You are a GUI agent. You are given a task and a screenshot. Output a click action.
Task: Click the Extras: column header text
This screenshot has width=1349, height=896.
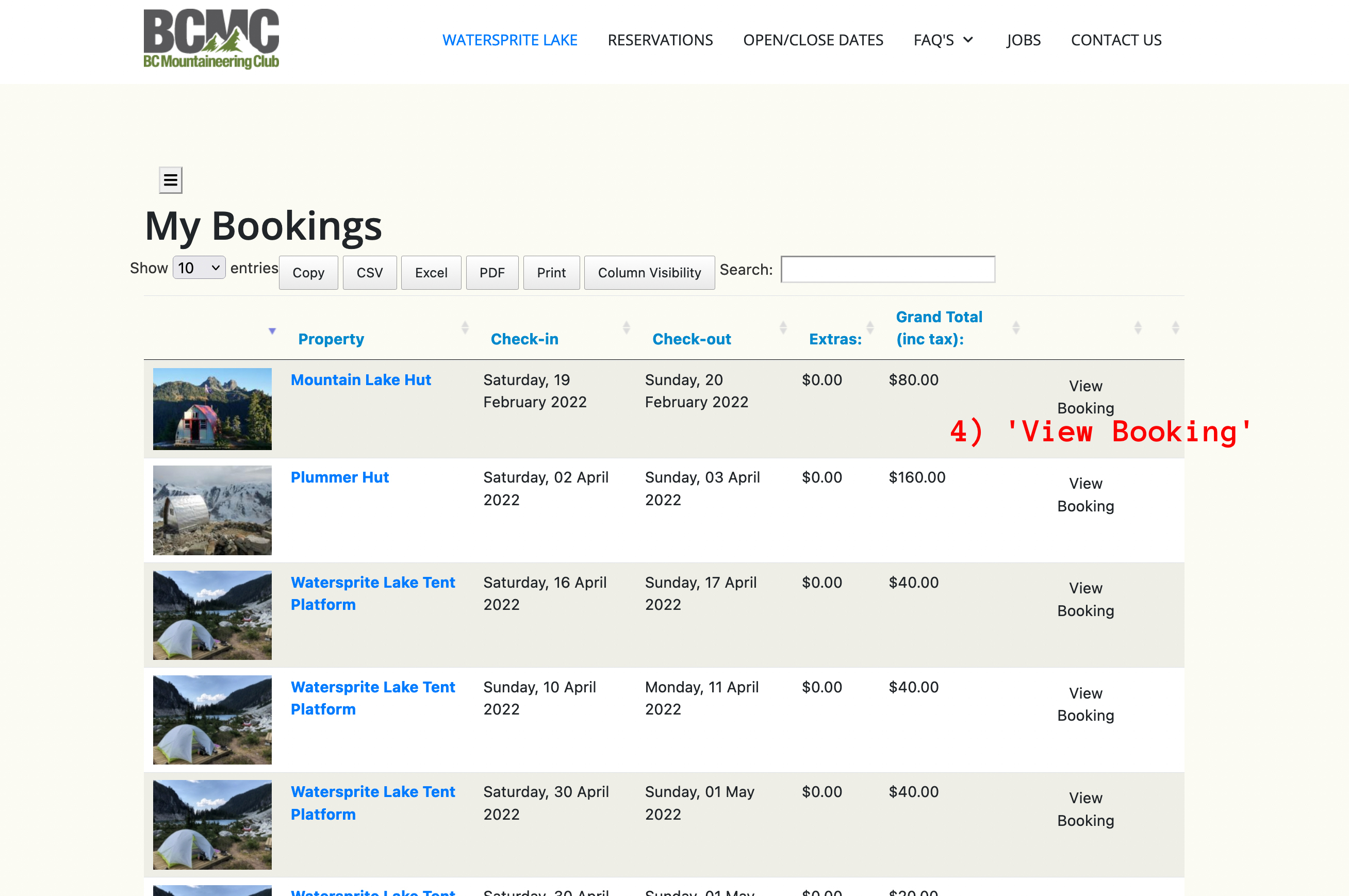point(835,339)
